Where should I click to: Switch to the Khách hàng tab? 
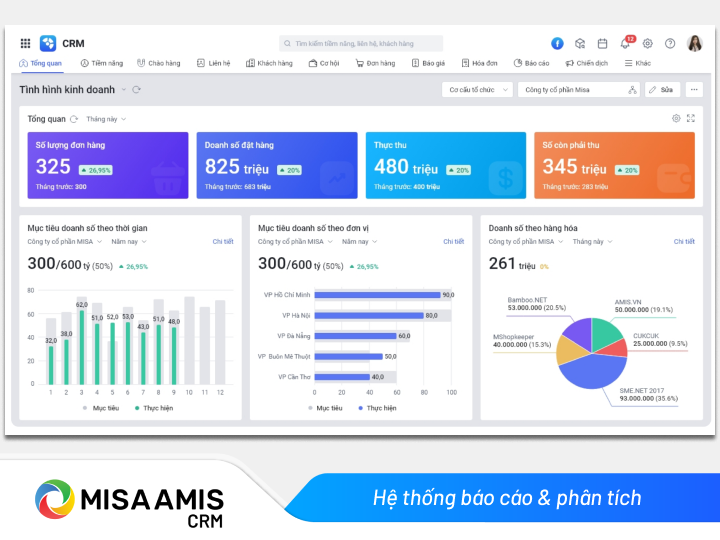coord(269,63)
